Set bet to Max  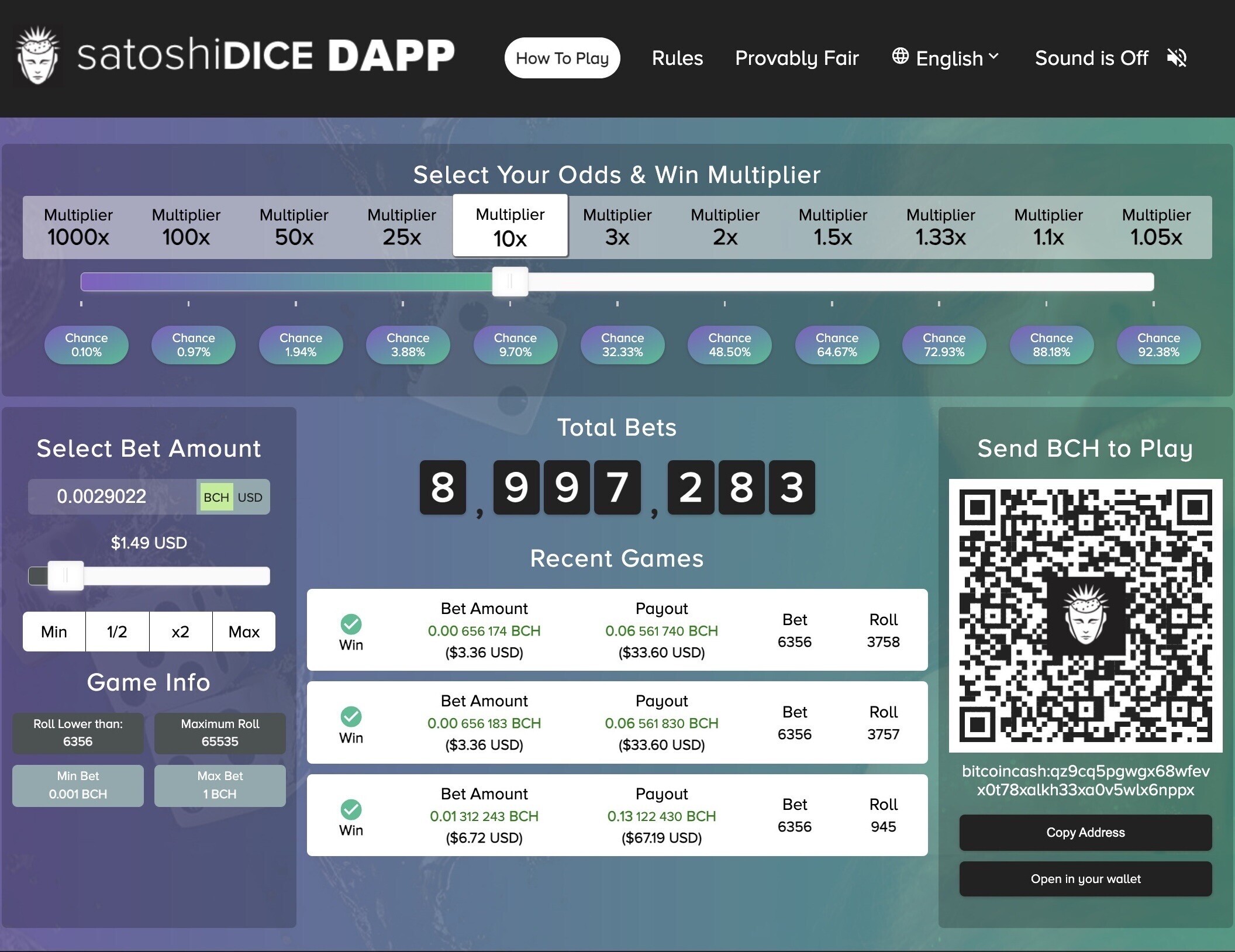pyautogui.click(x=244, y=632)
